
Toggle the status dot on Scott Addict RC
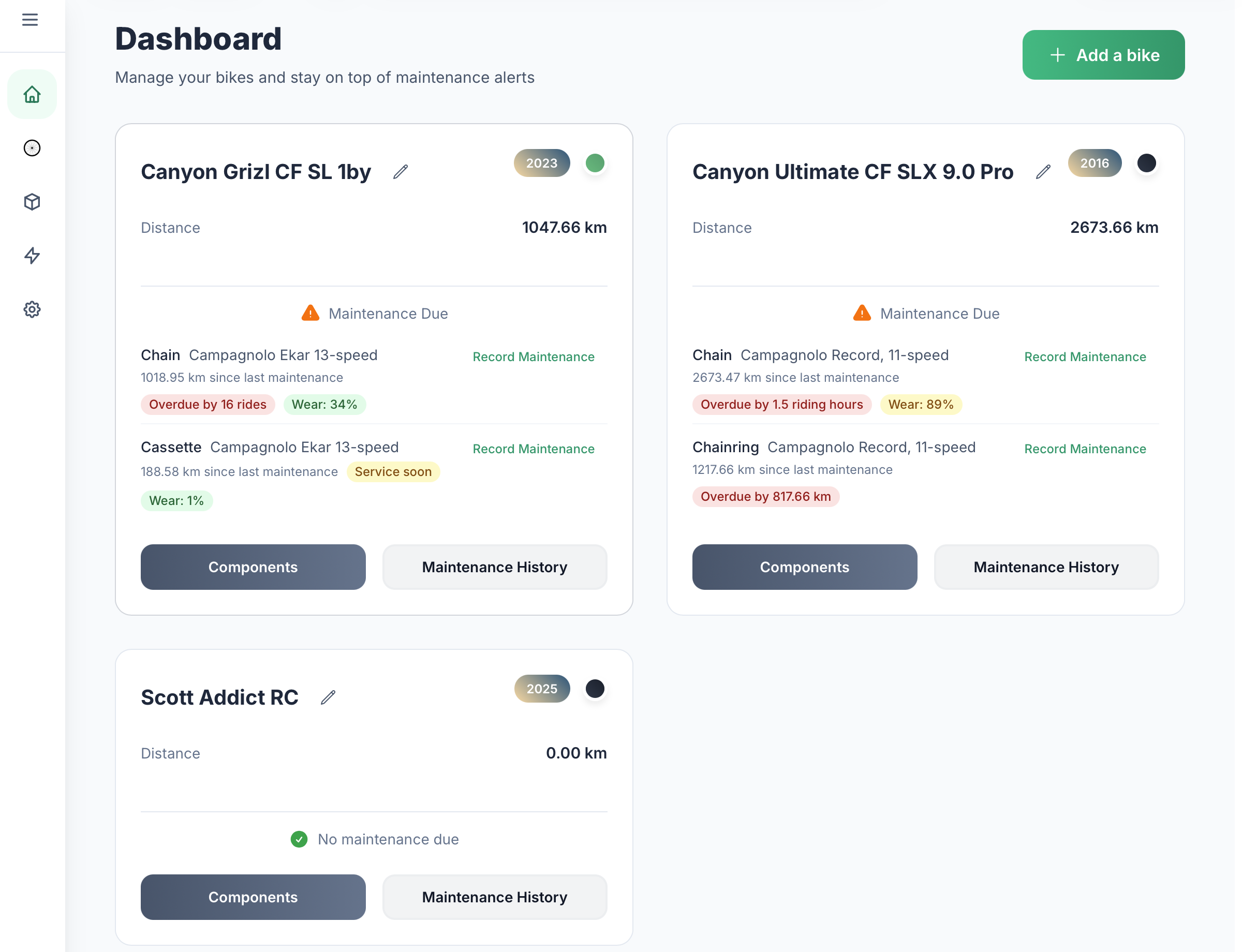tap(595, 689)
